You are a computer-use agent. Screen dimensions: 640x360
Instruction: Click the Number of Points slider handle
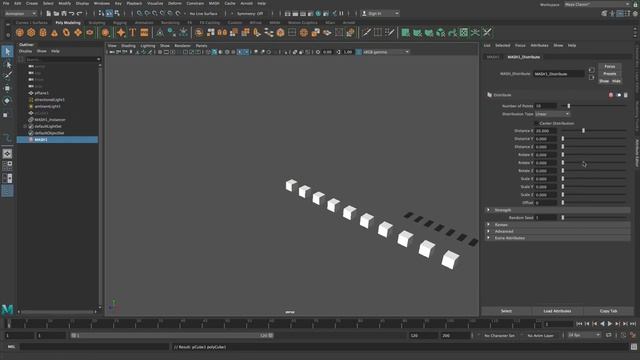[569, 106]
